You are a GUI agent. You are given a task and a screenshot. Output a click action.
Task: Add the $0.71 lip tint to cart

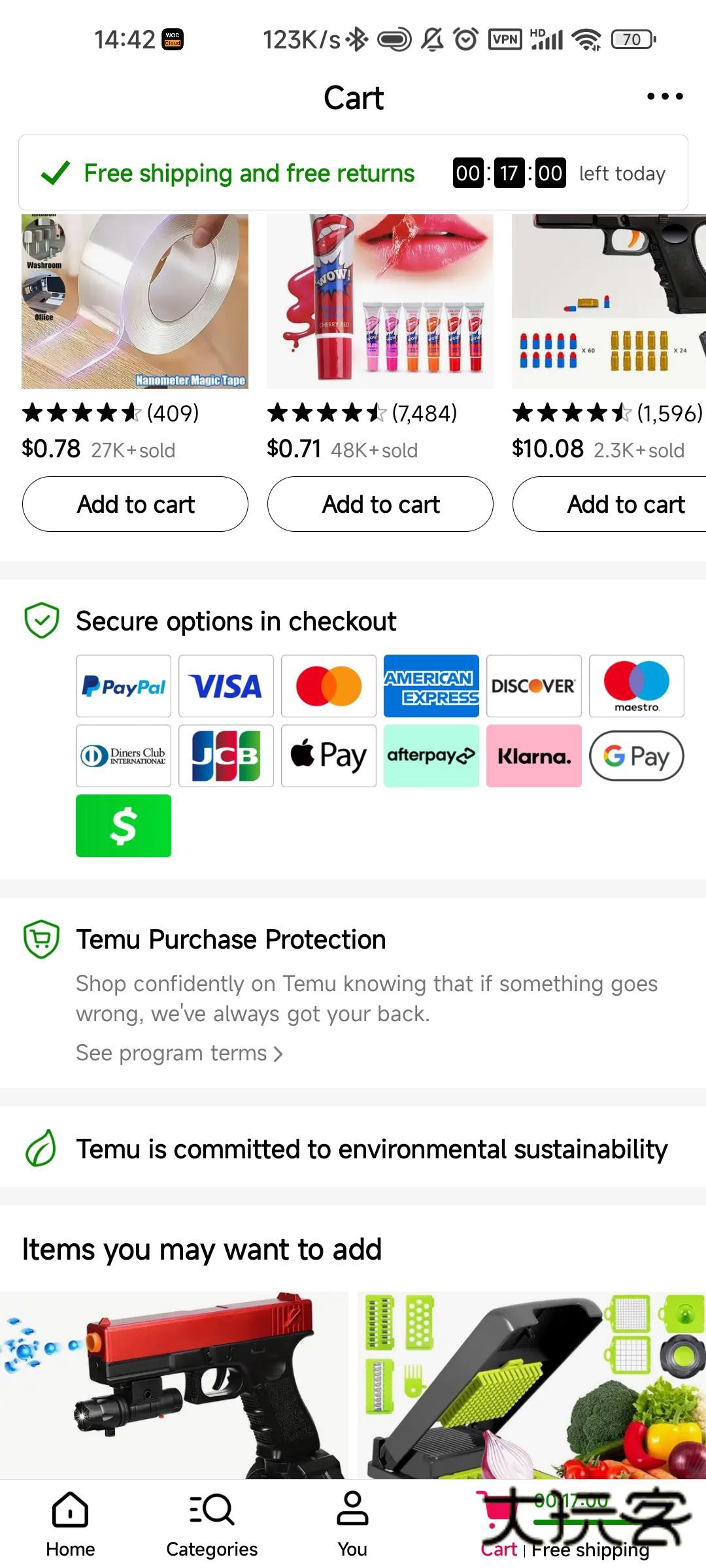pyautogui.click(x=380, y=504)
